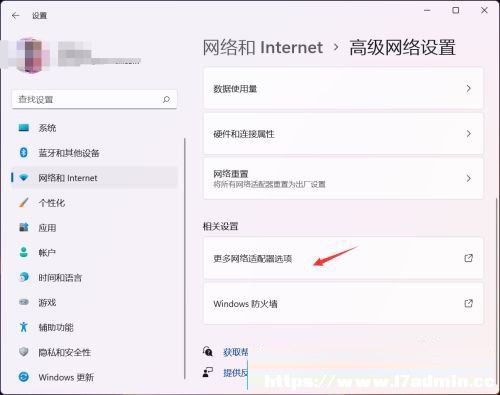Click external link icon for 更多网络适配器选项

click(469, 258)
